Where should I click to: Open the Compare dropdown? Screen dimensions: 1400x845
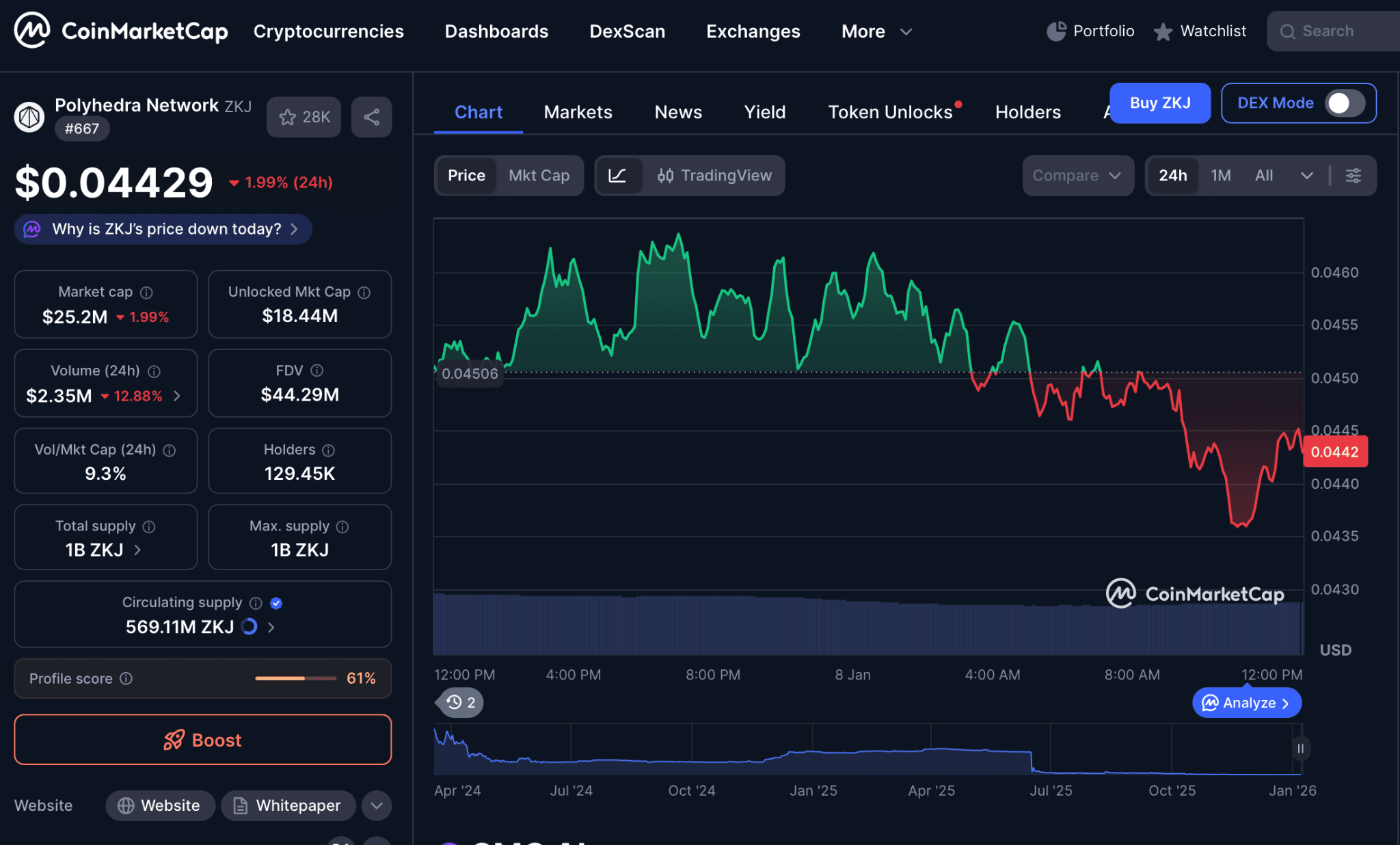[1078, 176]
